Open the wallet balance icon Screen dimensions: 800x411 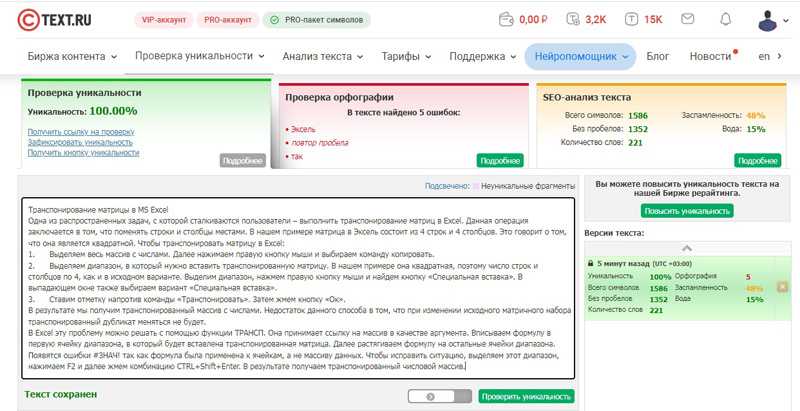[x=506, y=20]
